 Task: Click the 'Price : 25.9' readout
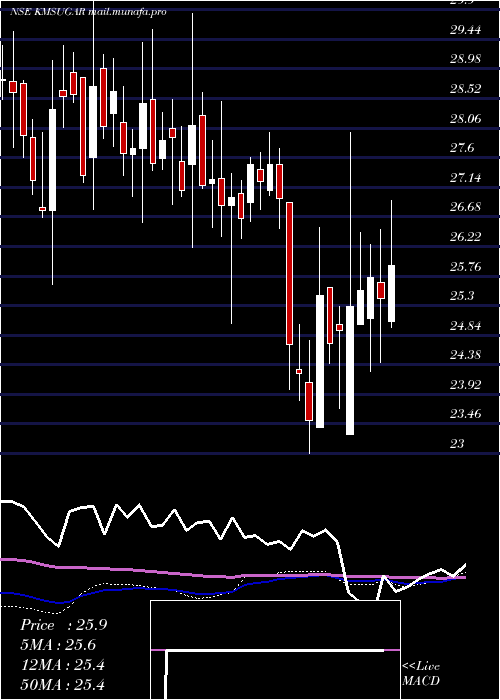63,625
